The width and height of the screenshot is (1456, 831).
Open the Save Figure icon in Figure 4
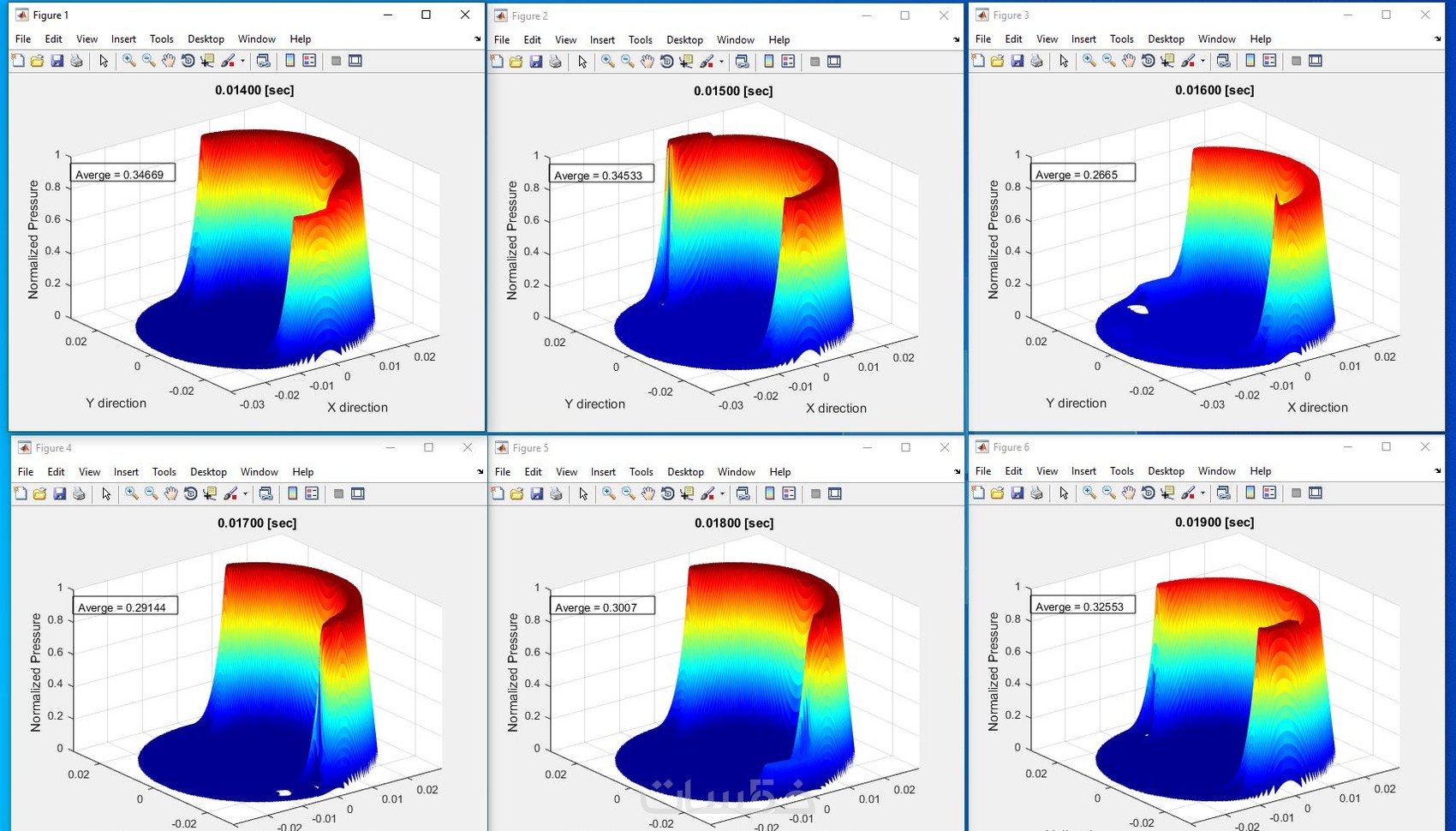pyautogui.click(x=57, y=493)
